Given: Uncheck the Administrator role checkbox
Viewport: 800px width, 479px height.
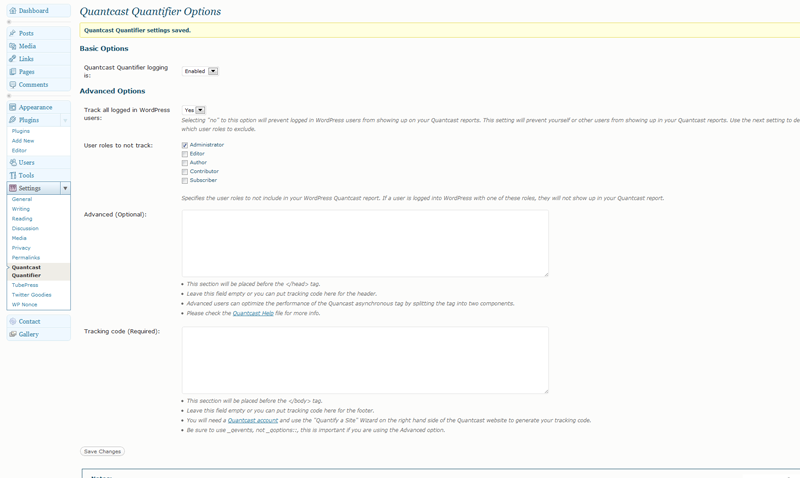Looking at the screenshot, I should (x=185, y=145).
